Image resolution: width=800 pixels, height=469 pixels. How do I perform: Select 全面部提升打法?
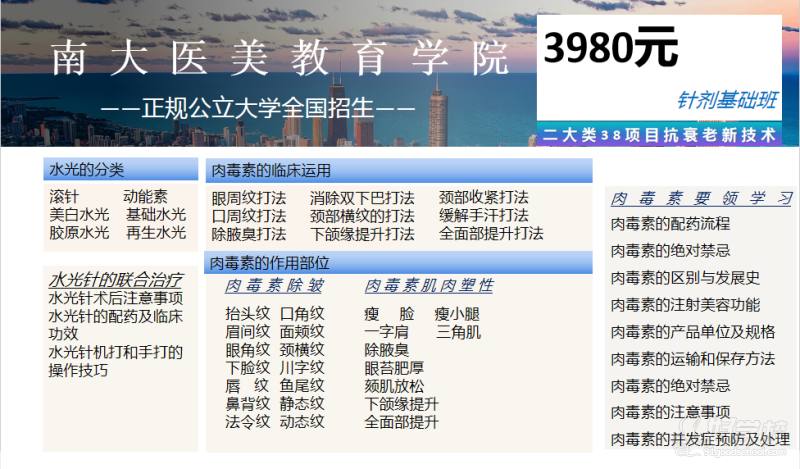[x=491, y=233]
